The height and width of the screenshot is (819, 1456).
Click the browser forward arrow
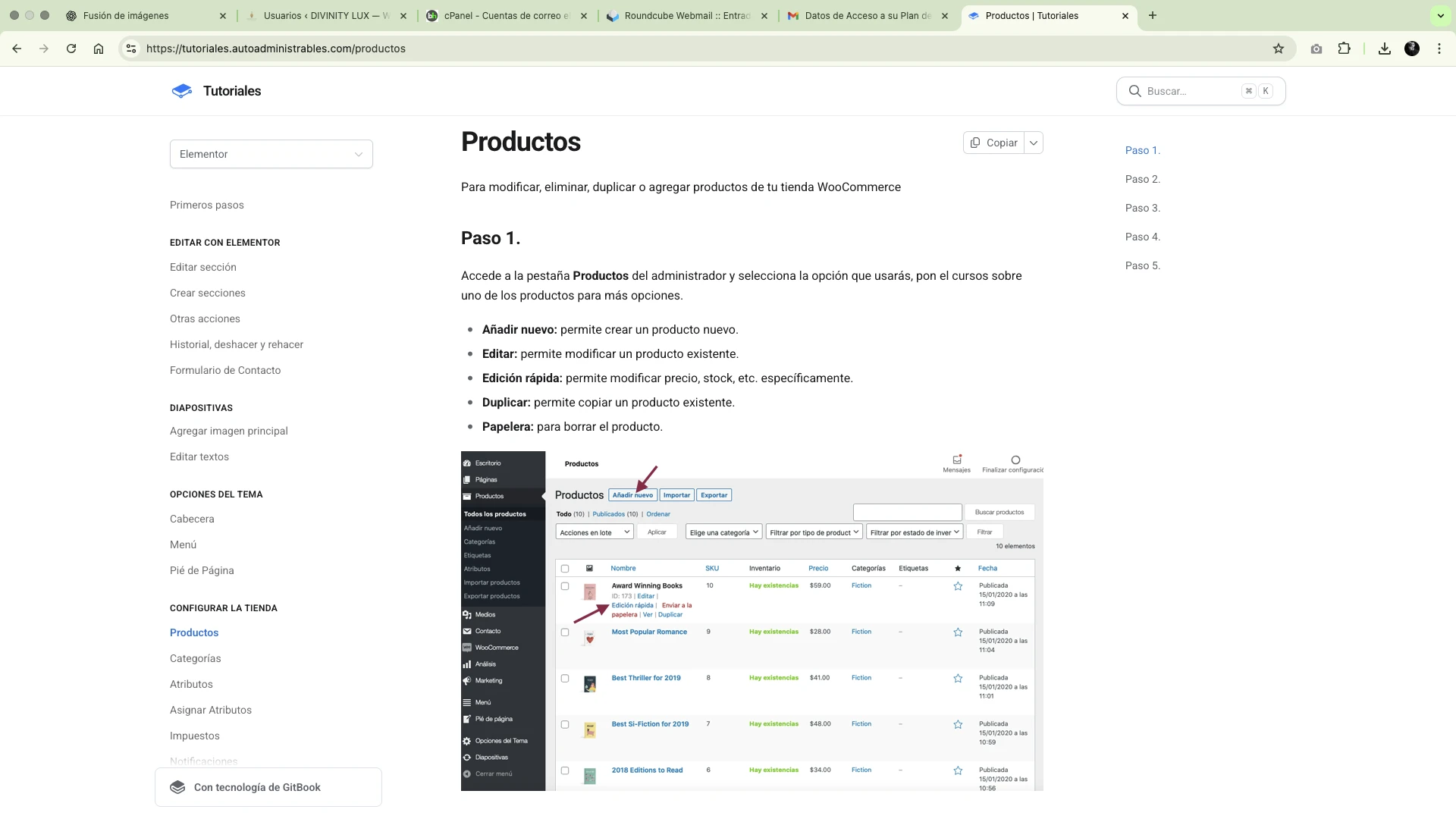(44, 49)
